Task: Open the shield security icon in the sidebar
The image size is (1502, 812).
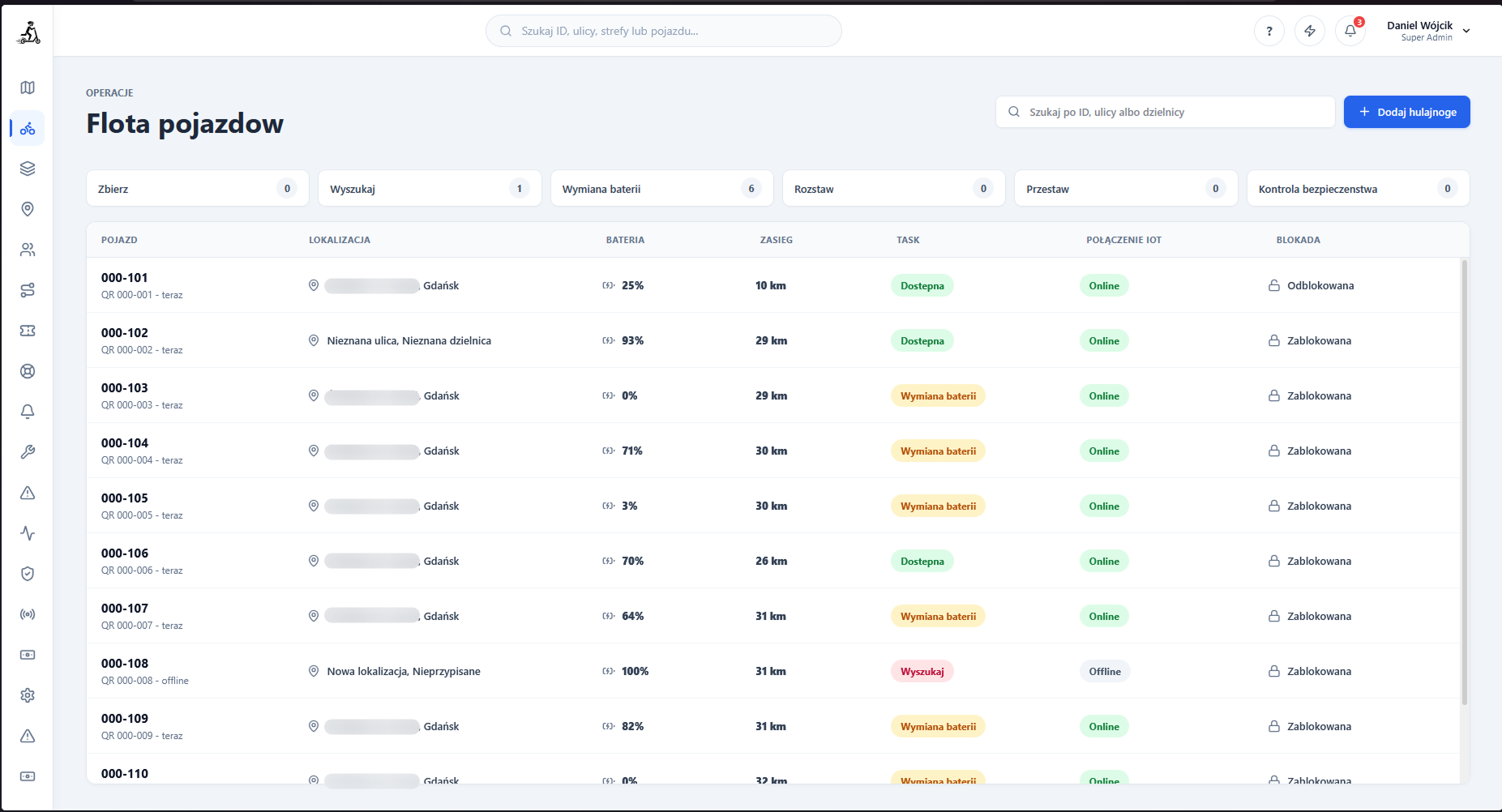Action: [x=28, y=574]
